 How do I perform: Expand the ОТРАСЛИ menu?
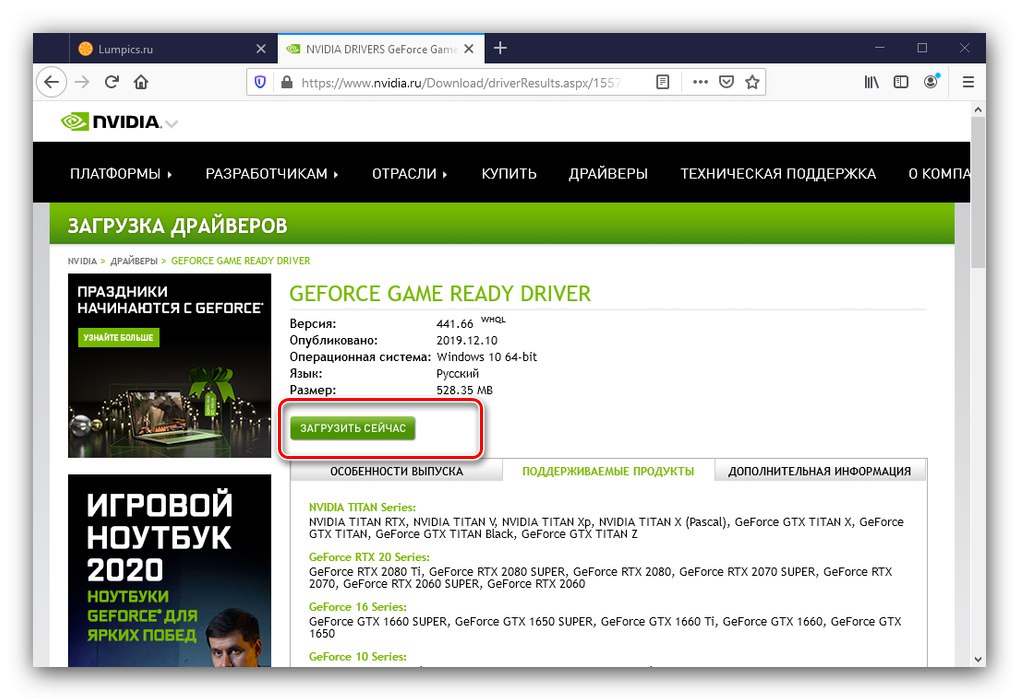click(409, 174)
